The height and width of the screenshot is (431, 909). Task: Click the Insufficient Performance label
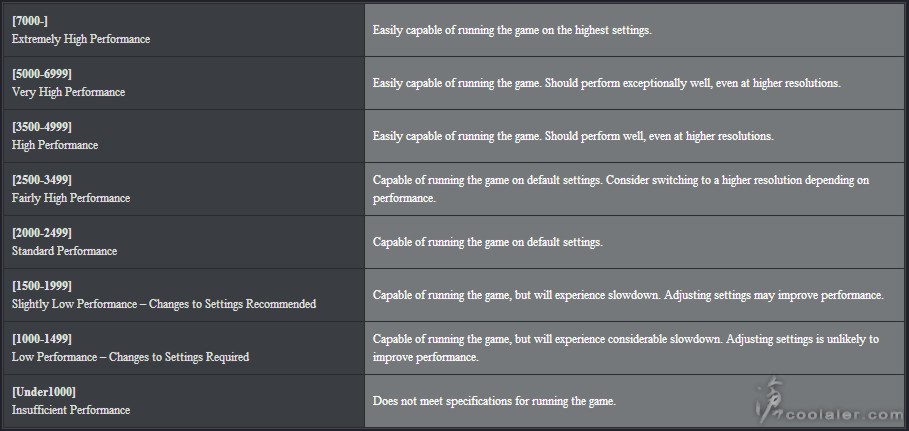71,410
